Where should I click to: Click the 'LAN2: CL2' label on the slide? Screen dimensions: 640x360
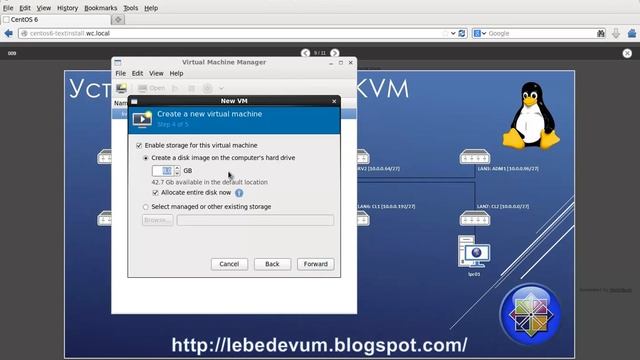click(503, 207)
